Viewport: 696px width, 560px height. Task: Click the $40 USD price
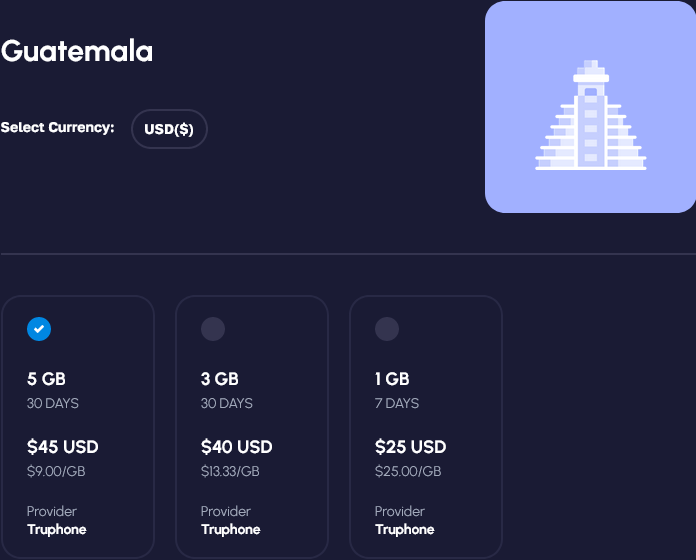[x=237, y=447]
